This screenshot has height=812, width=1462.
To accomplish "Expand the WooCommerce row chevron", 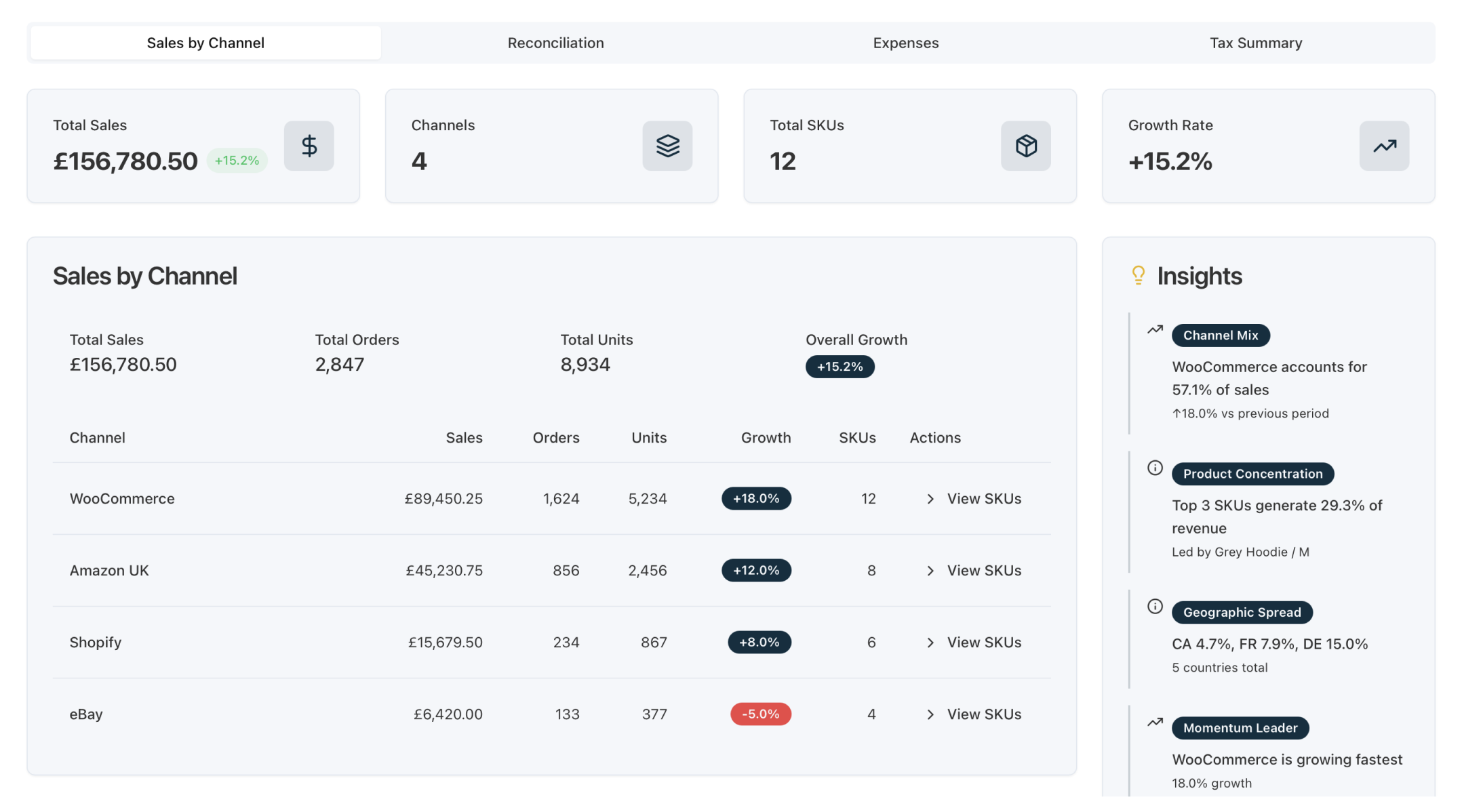I will pyautogui.click(x=930, y=499).
